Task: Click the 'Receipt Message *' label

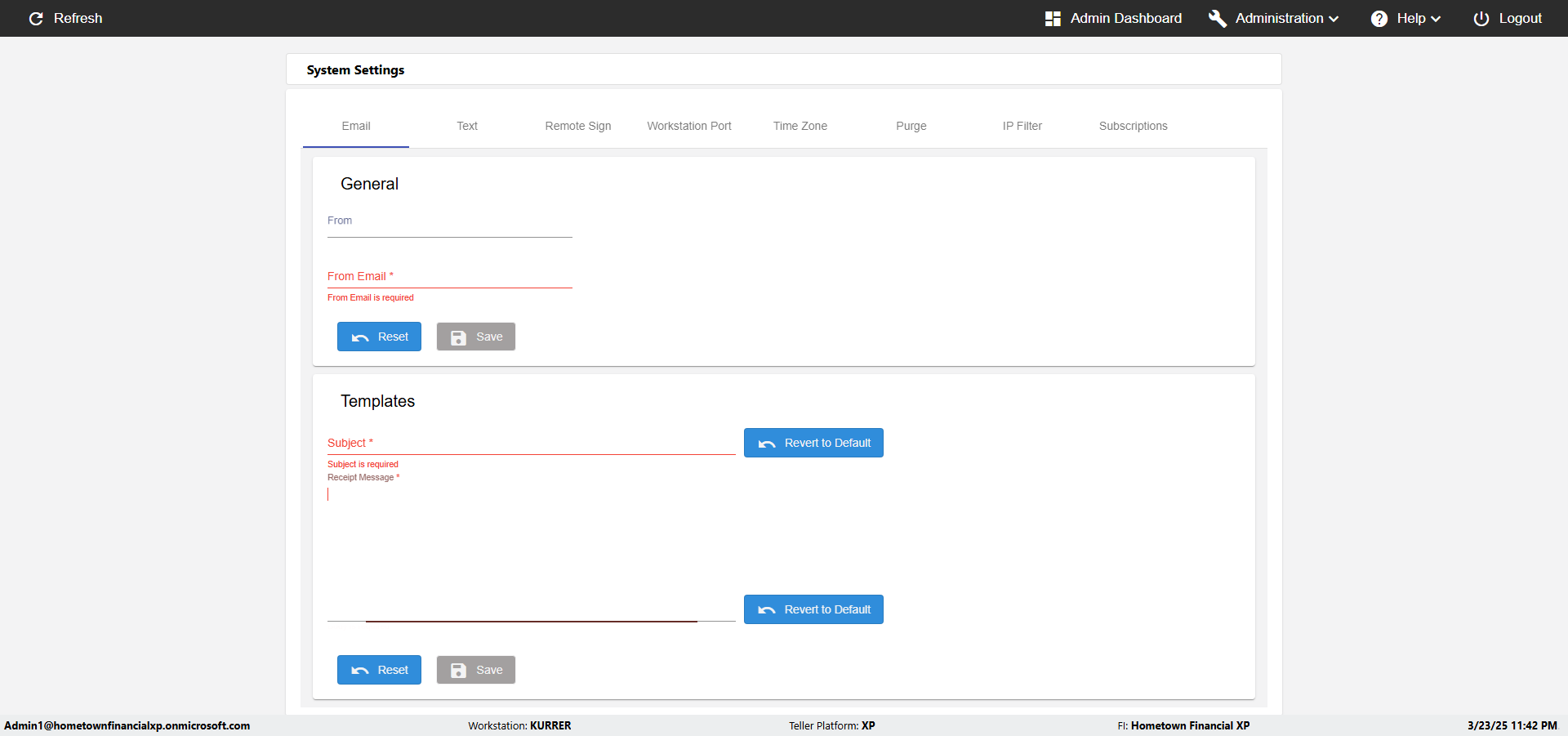Action: (363, 477)
